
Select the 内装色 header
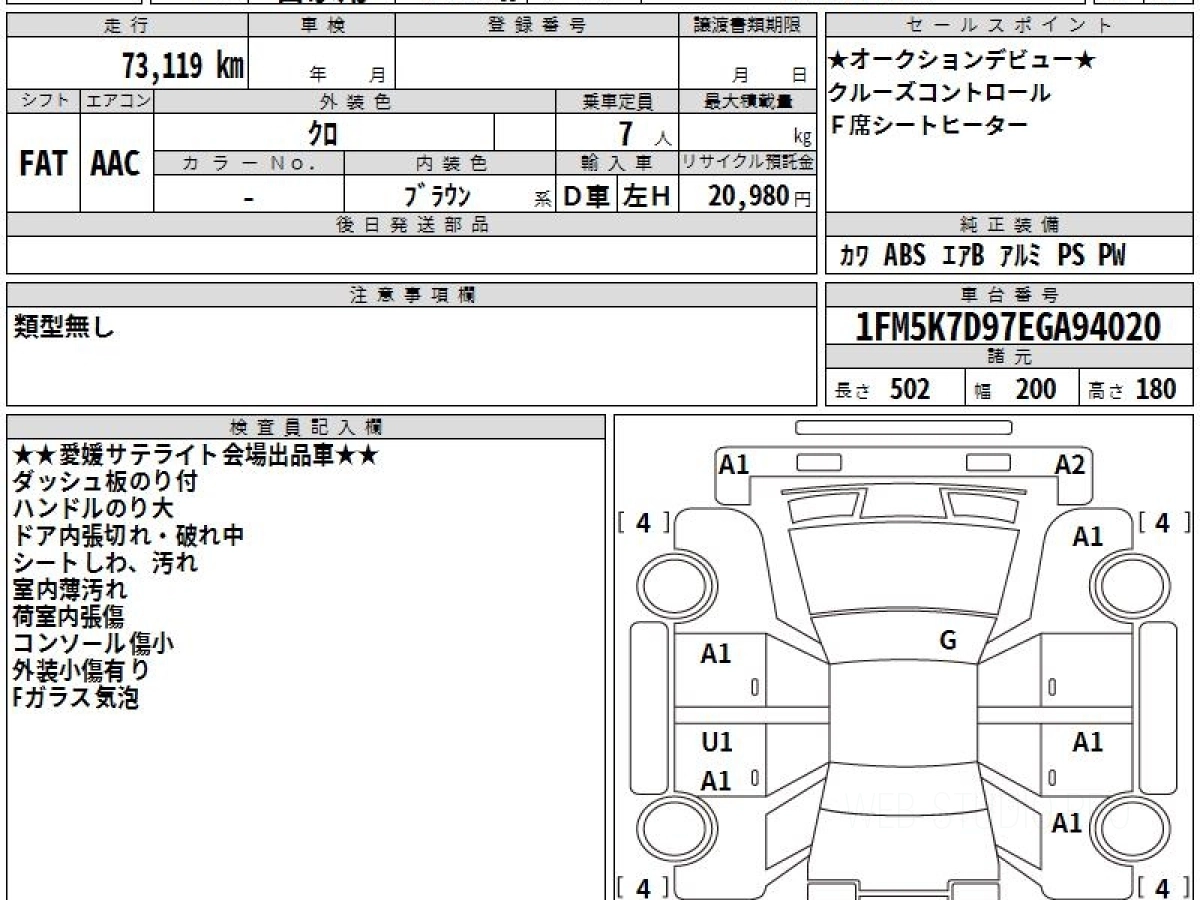450,163
